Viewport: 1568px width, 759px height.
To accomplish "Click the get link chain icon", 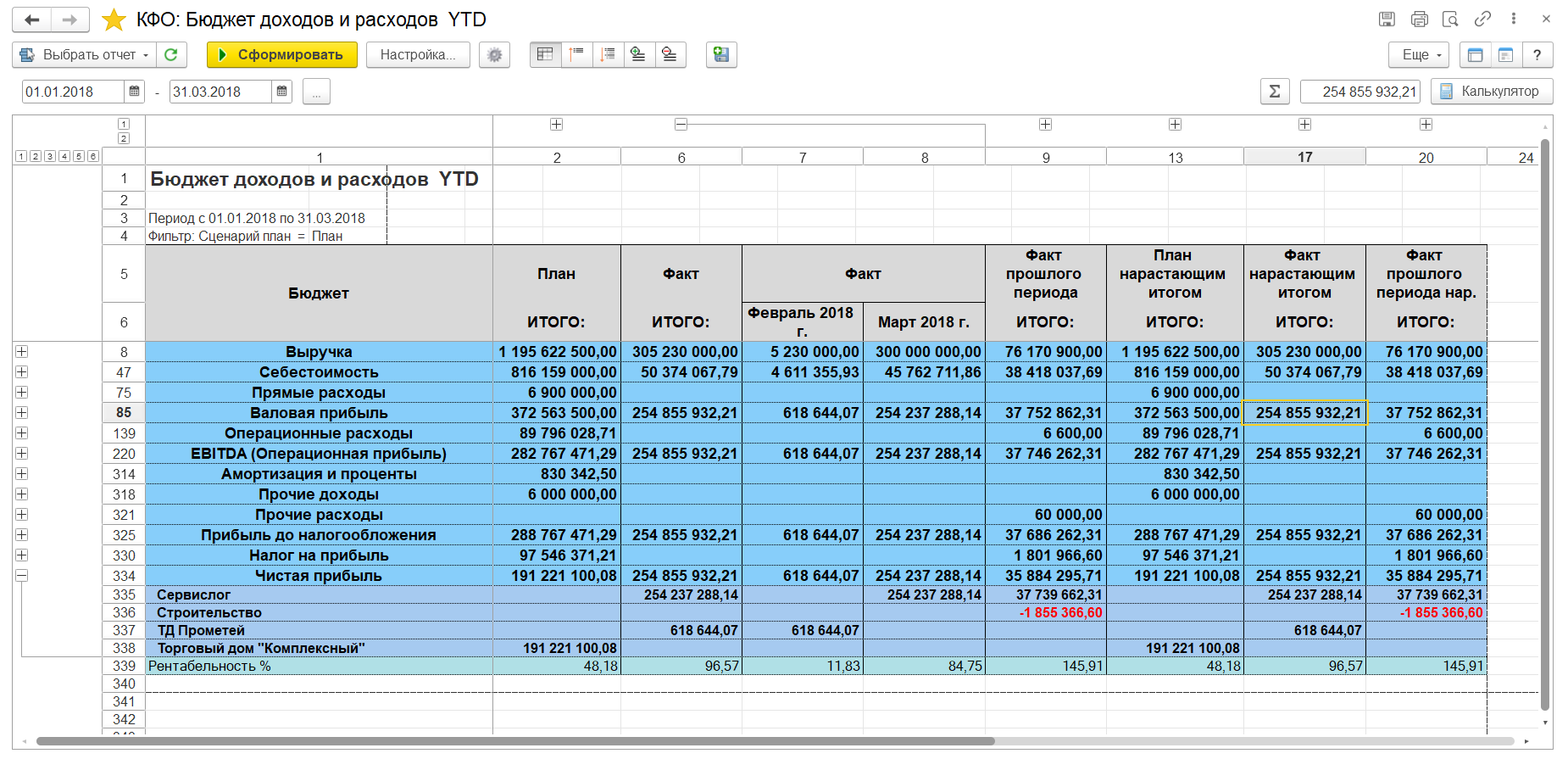I will pos(1482,20).
